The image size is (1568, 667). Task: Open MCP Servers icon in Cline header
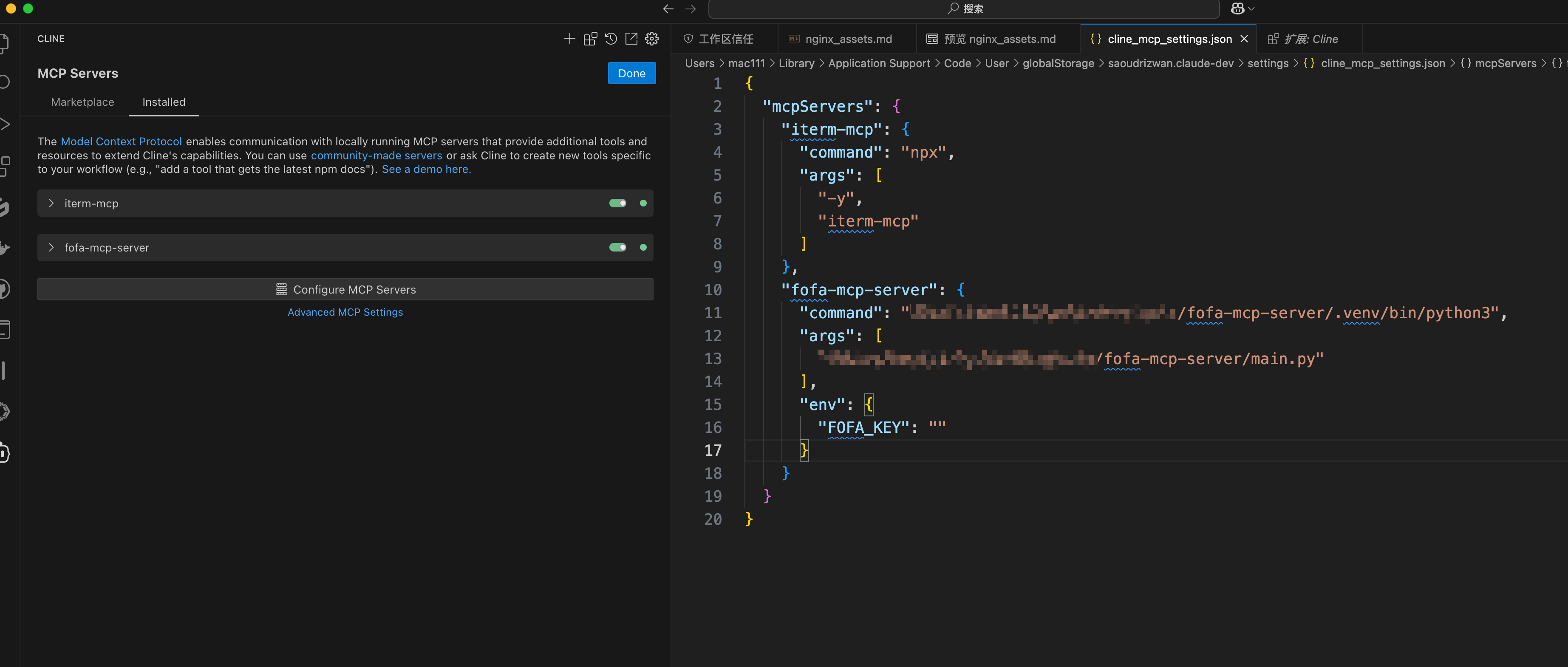pos(590,39)
